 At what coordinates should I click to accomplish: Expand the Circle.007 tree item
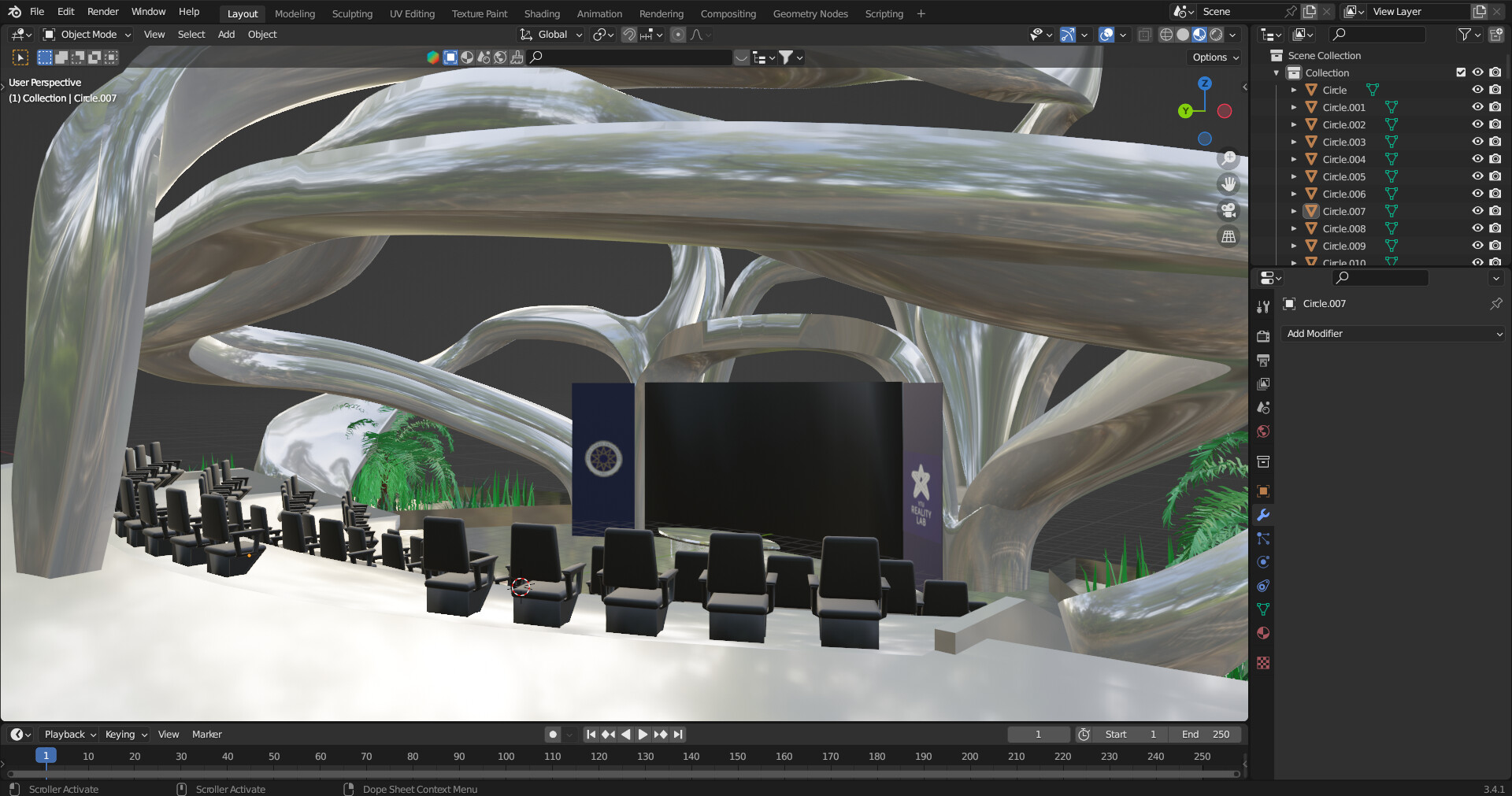(x=1293, y=211)
